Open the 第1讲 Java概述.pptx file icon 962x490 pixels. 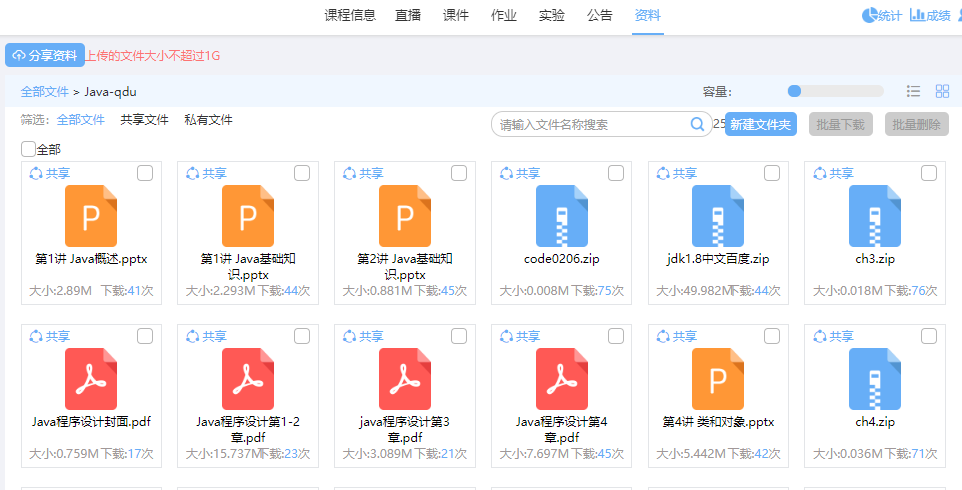pyautogui.click(x=91, y=216)
